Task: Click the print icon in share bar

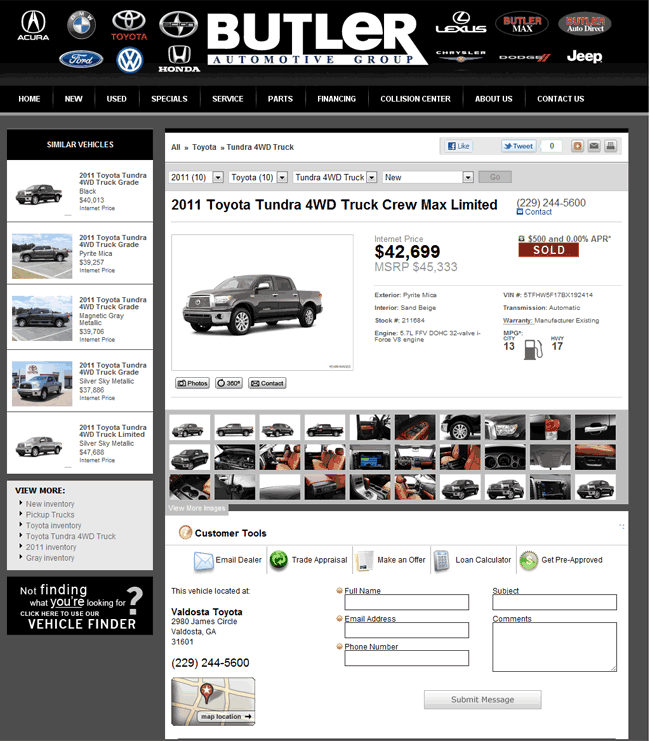Action: coord(610,146)
